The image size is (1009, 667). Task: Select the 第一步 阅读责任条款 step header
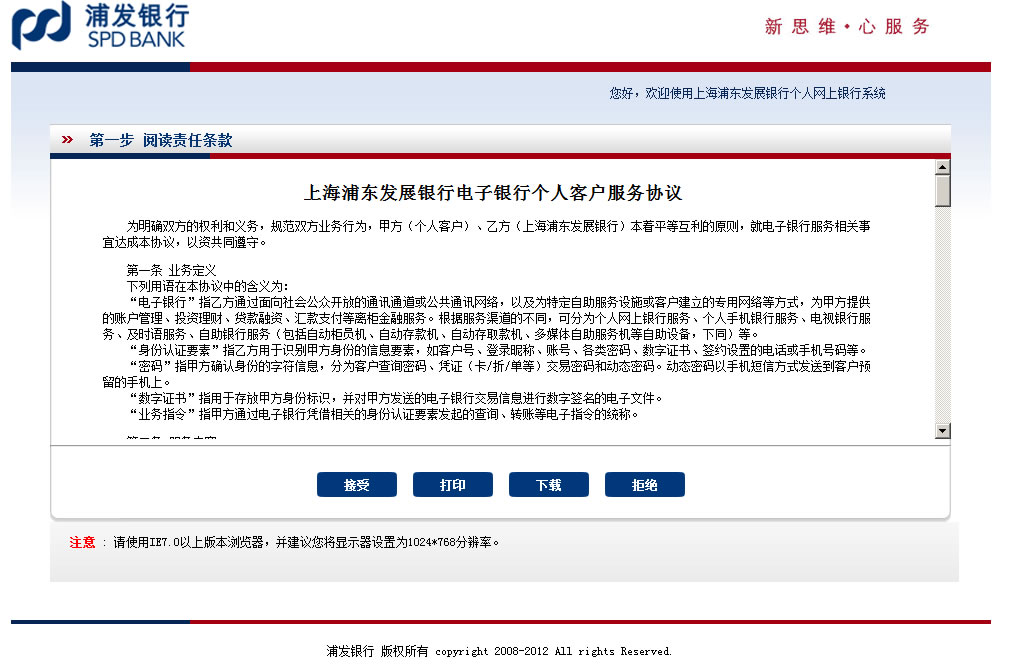160,141
